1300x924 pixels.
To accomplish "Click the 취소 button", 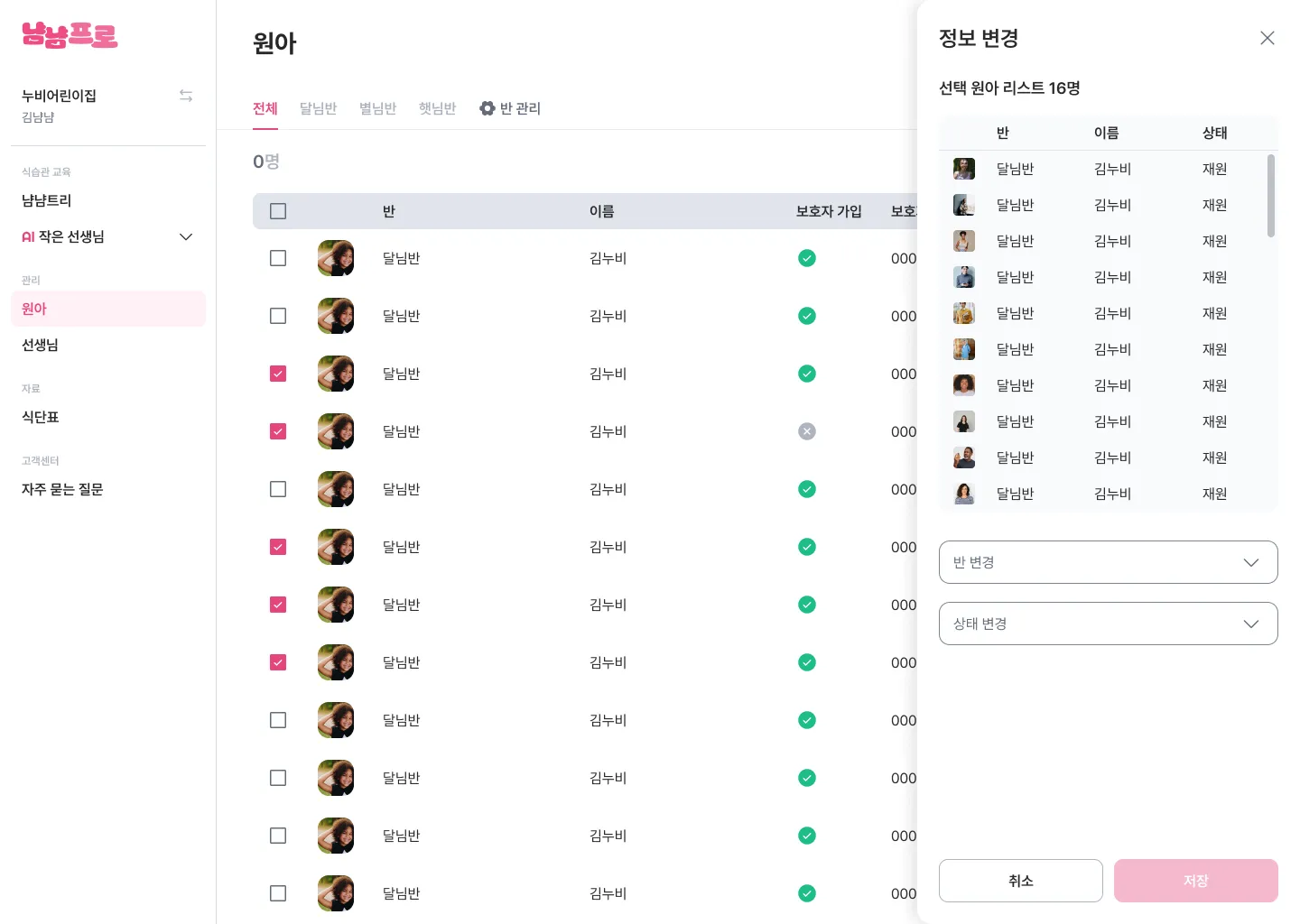I will pyautogui.click(x=1020, y=881).
